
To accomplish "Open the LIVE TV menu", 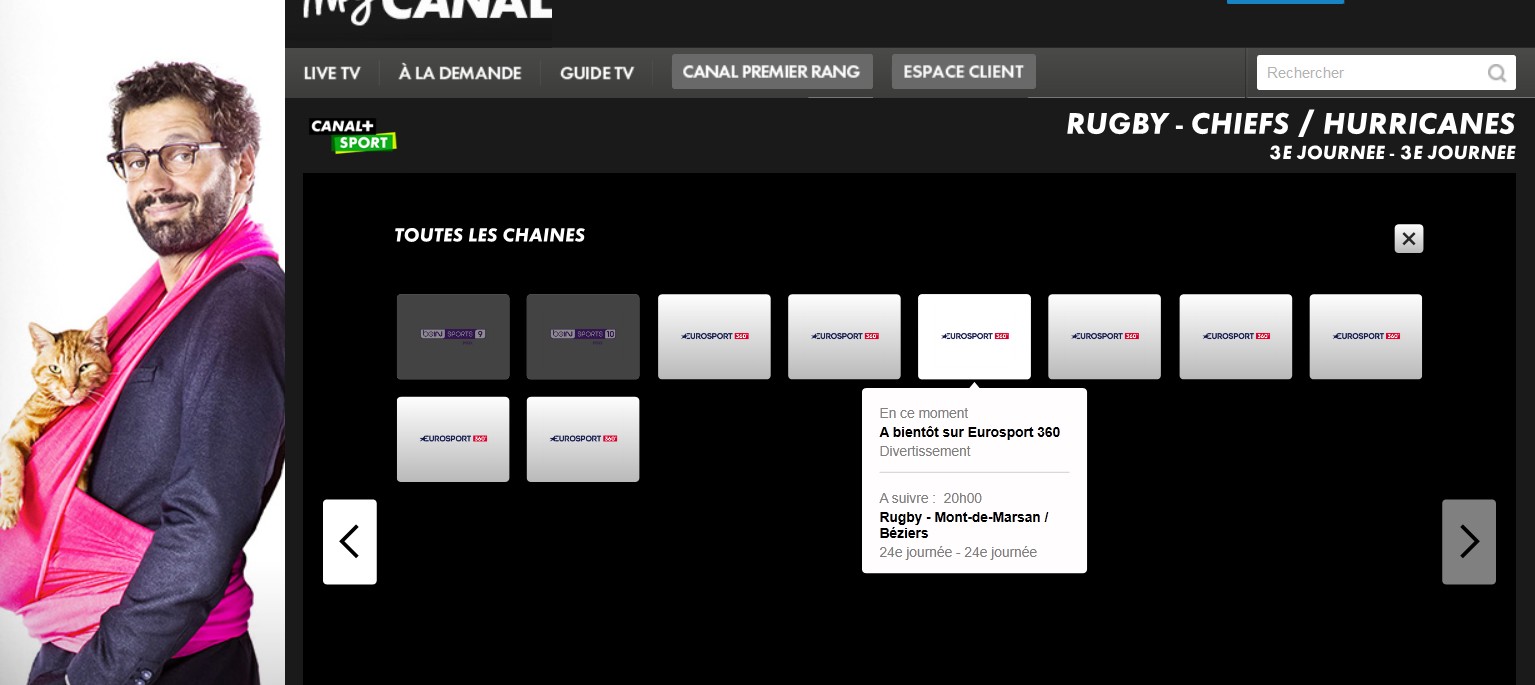I will 332,73.
